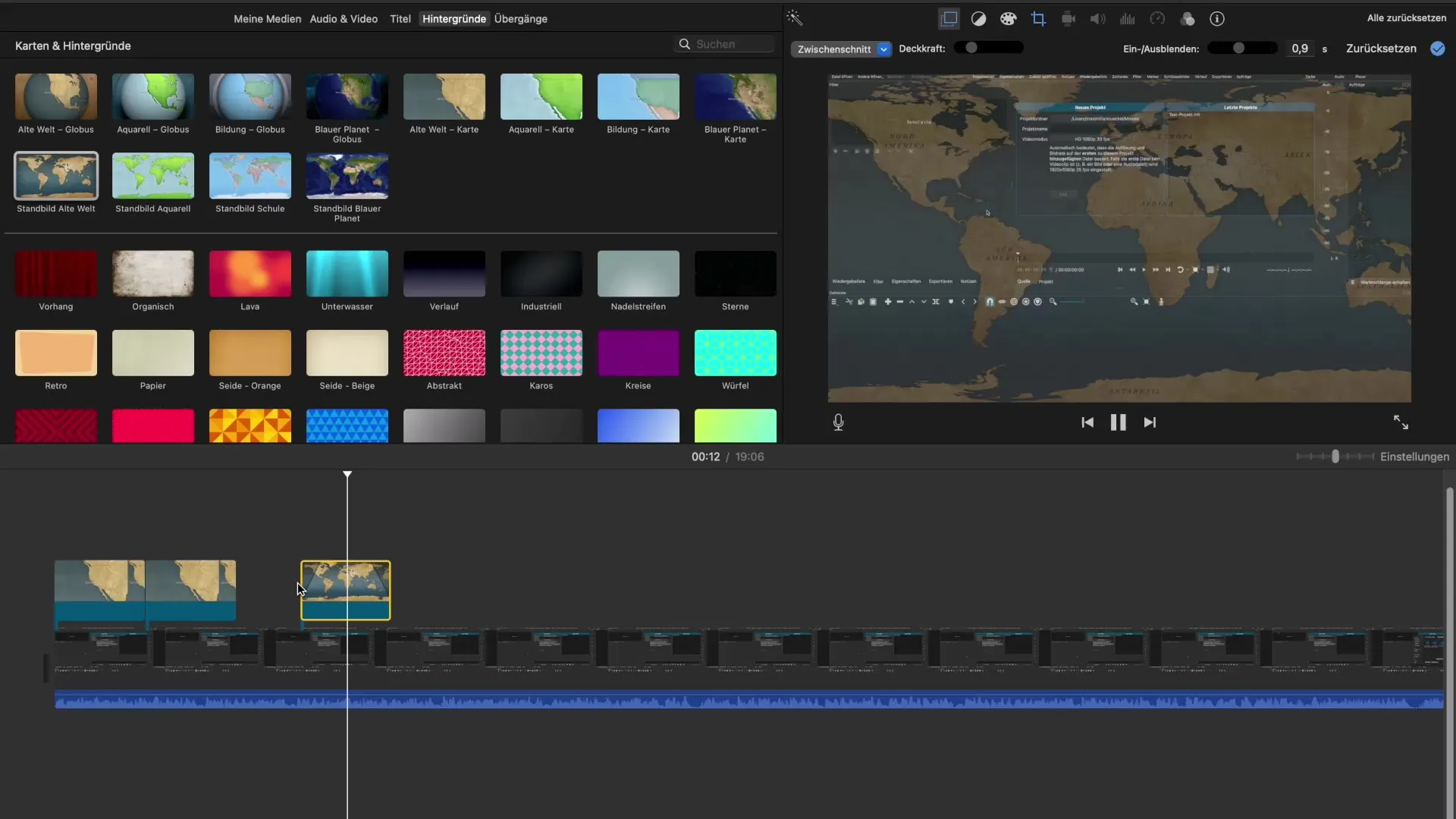
Task: Pause playback in the viewer
Action: click(x=1119, y=422)
